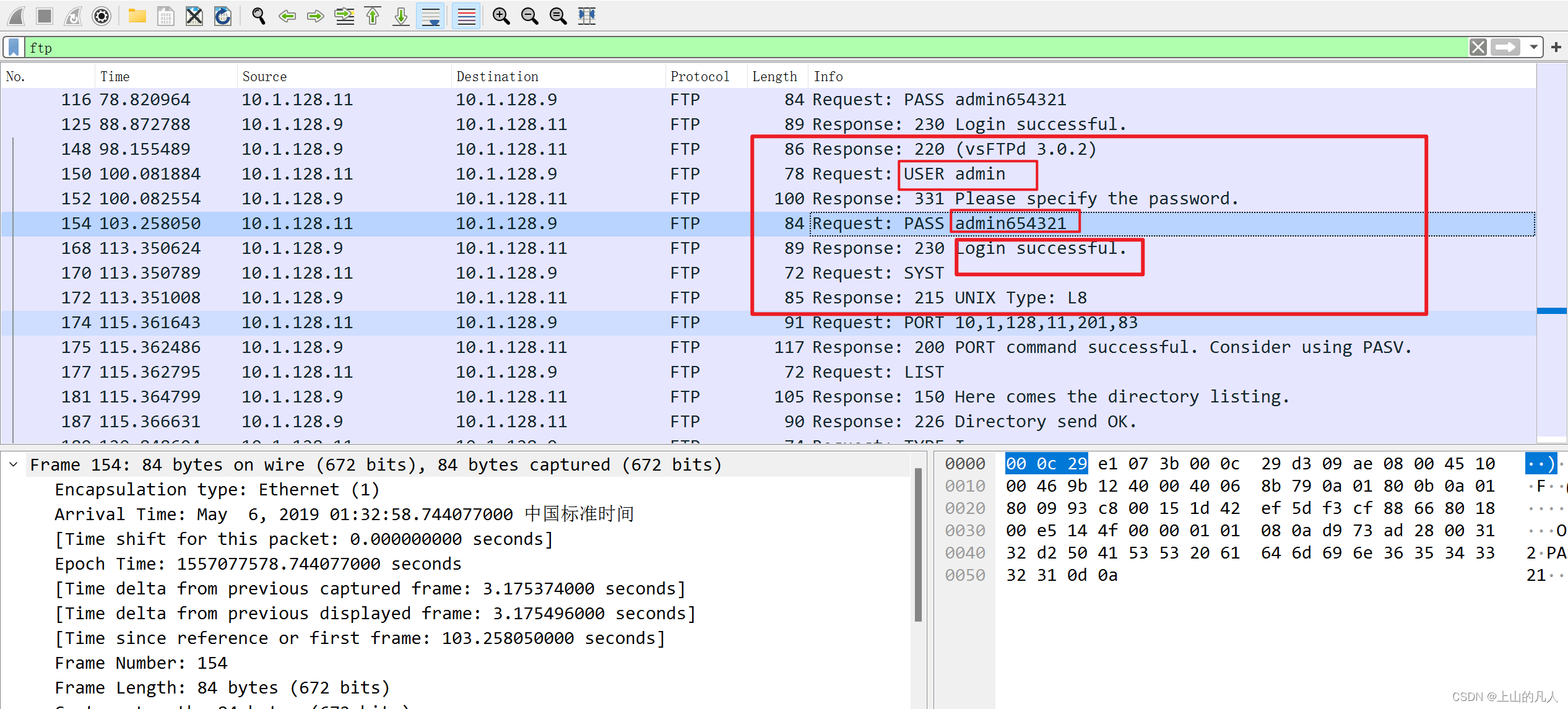
Task: Toggle packet colorizing rules
Action: pyautogui.click(x=466, y=15)
